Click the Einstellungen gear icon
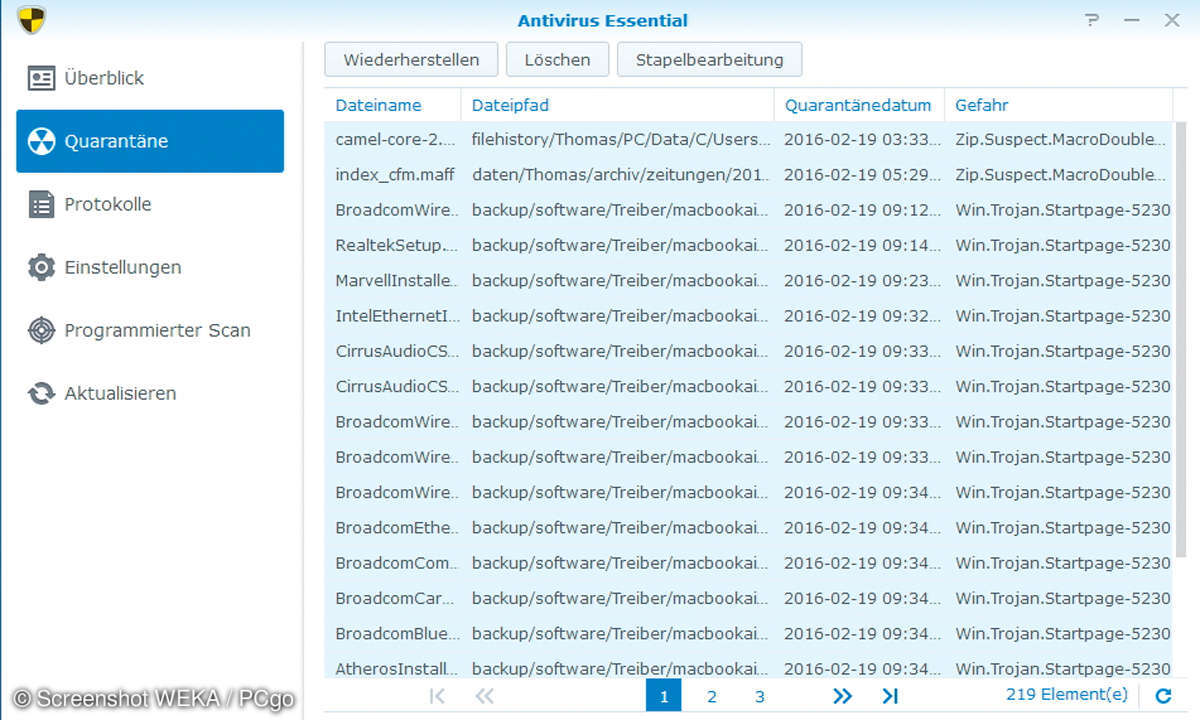1200x720 pixels. [x=41, y=267]
